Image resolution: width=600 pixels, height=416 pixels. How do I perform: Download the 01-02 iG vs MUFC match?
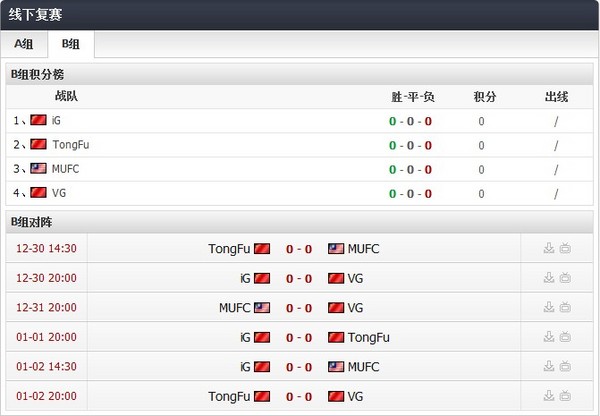[x=548, y=367]
